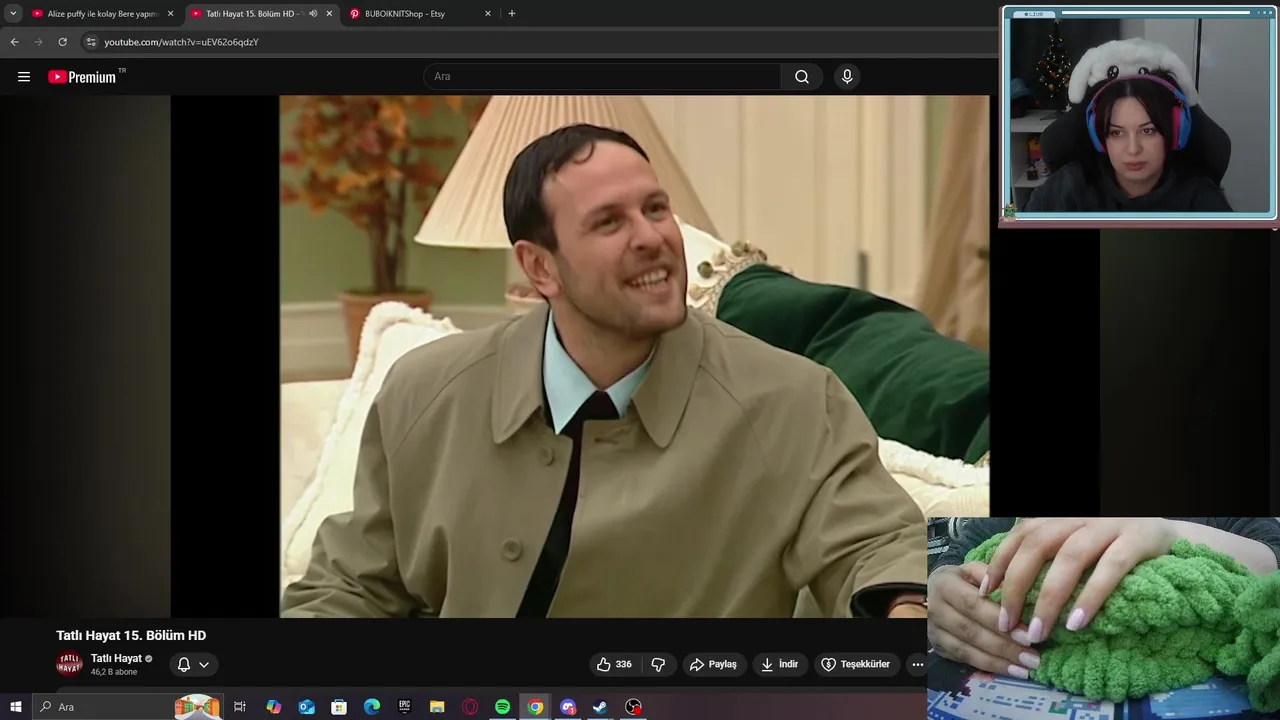Mute the tab via speaker icon
The image size is (1280, 720).
313,14
